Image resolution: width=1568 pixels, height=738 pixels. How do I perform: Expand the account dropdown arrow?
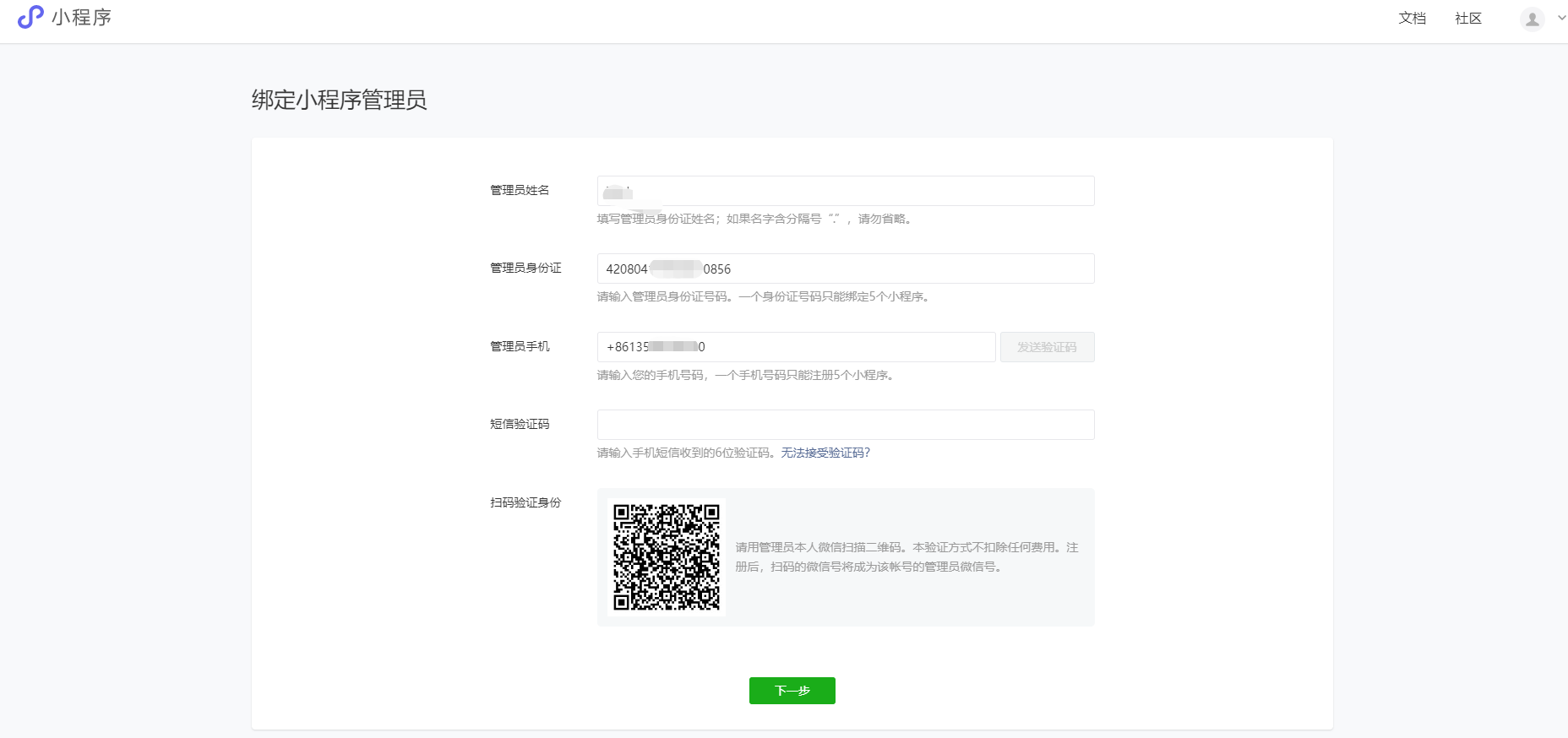pyautogui.click(x=1561, y=18)
